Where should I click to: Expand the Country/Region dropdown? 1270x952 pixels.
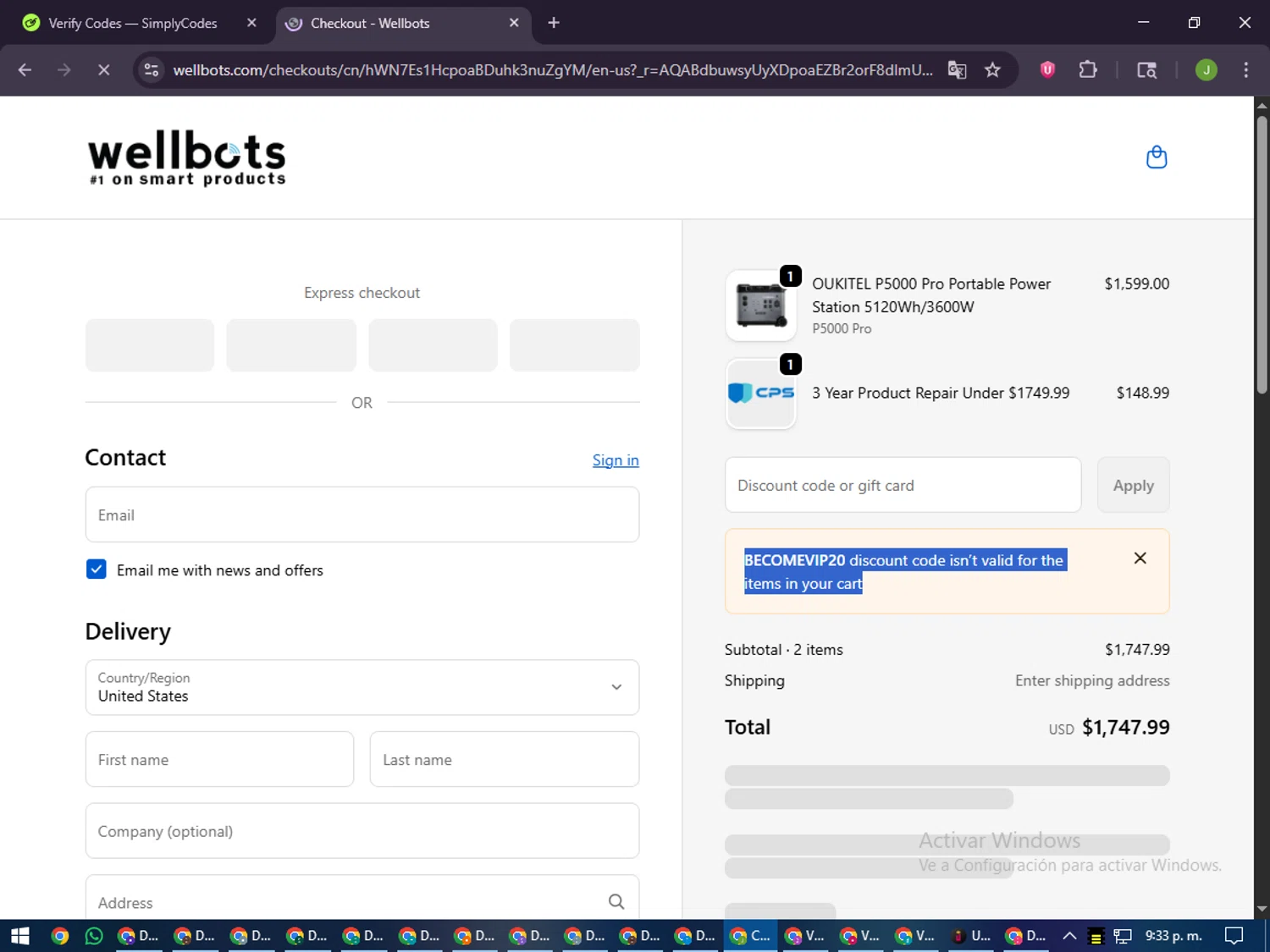[x=362, y=687]
